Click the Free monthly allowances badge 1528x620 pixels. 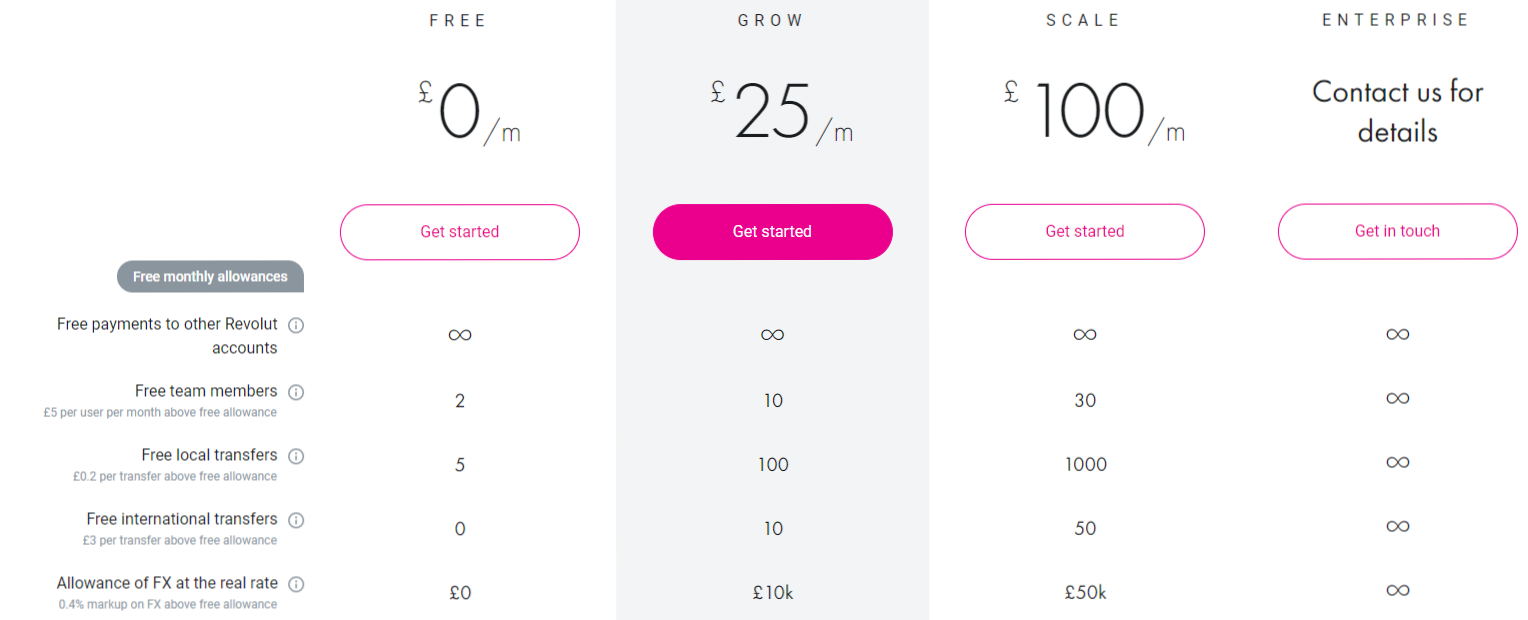coord(210,276)
